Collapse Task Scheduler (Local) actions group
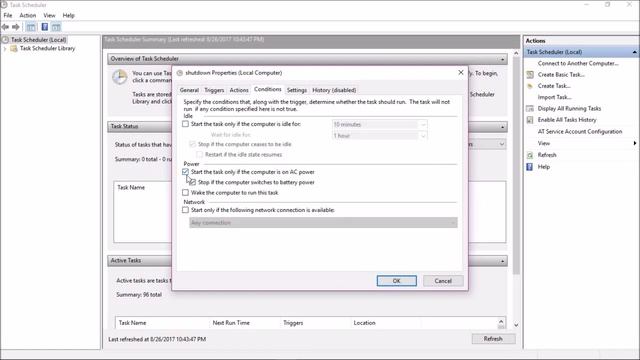The width and height of the screenshot is (640, 360). 634,52
